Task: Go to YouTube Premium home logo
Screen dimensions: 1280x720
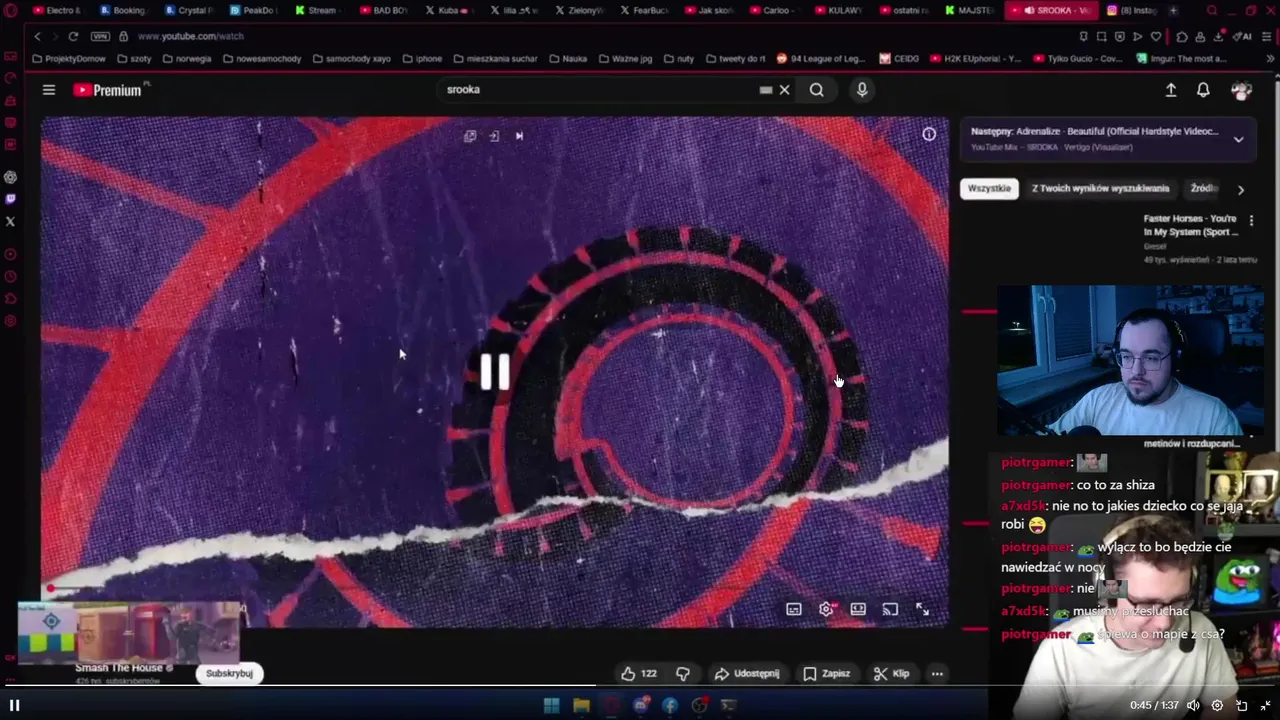Action: 108,90
